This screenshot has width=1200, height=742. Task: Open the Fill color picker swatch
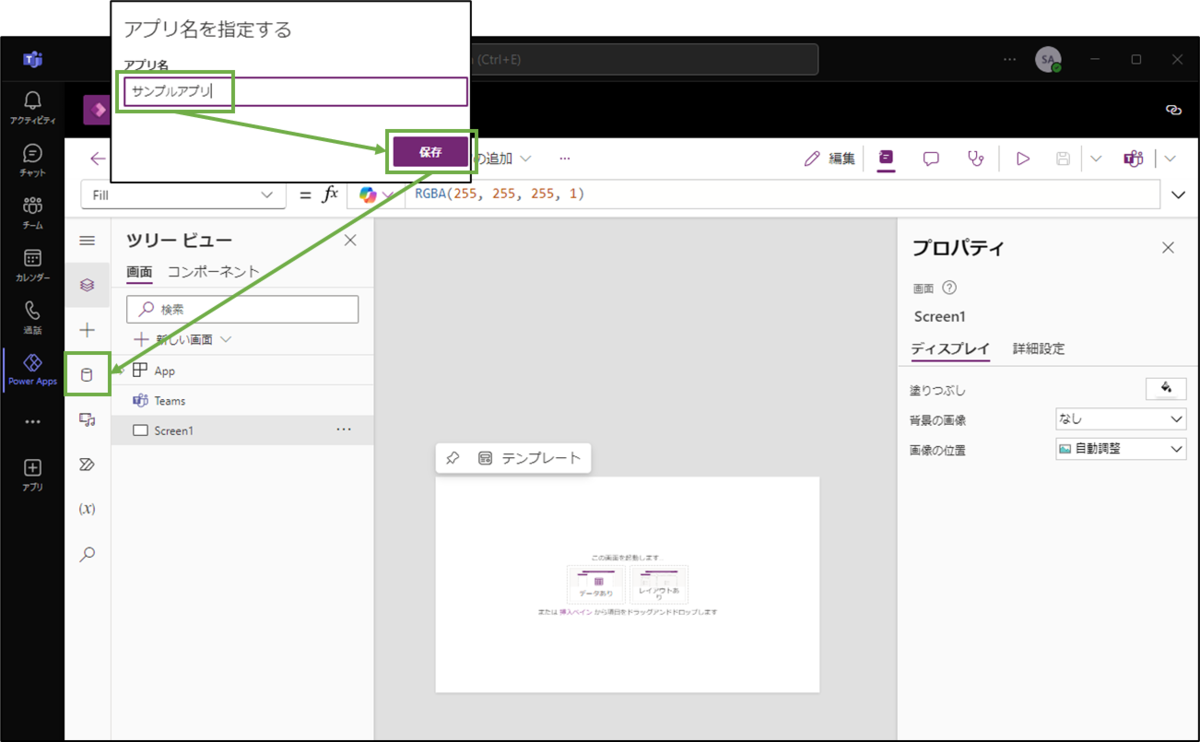point(1166,389)
